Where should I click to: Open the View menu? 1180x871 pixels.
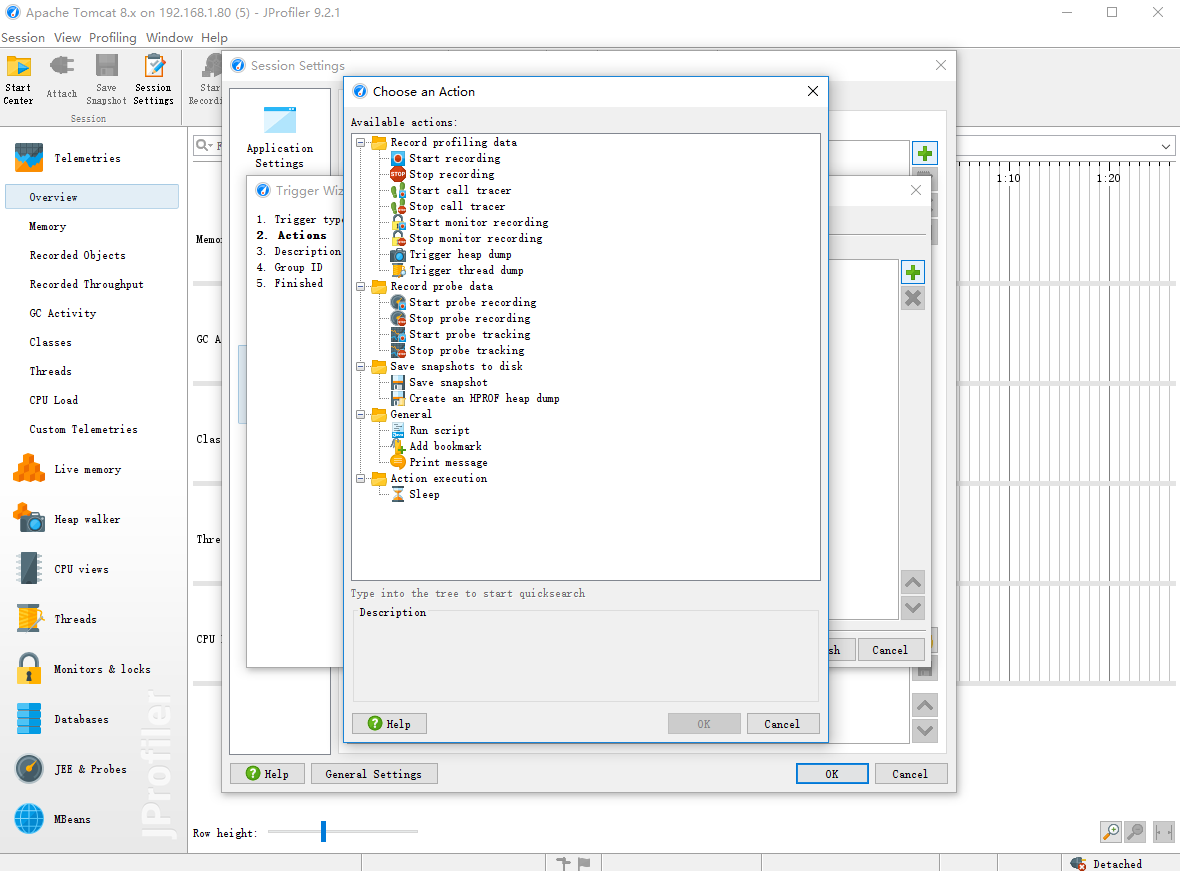(x=67, y=38)
